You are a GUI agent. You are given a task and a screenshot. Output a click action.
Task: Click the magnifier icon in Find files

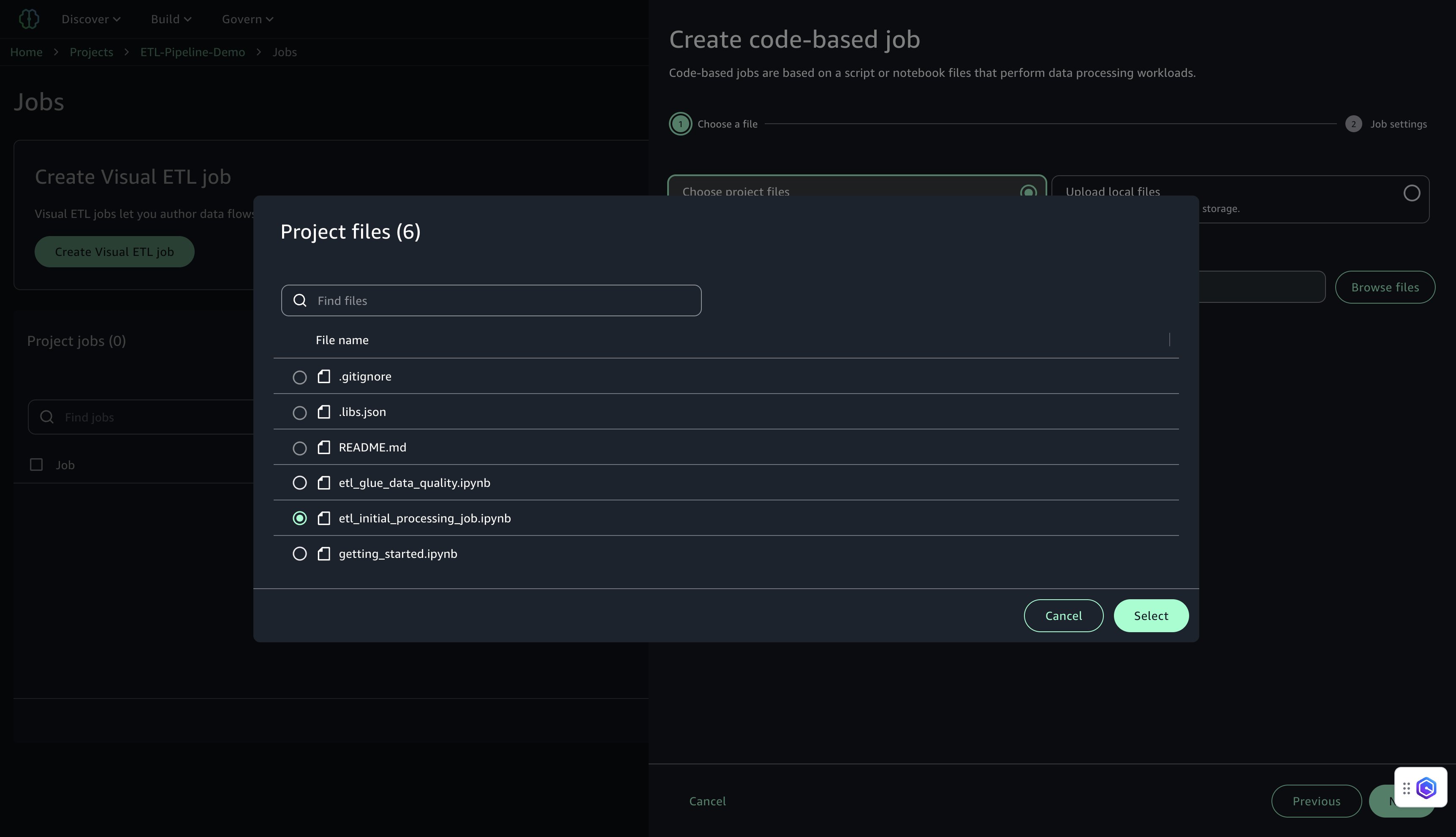pos(299,301)
